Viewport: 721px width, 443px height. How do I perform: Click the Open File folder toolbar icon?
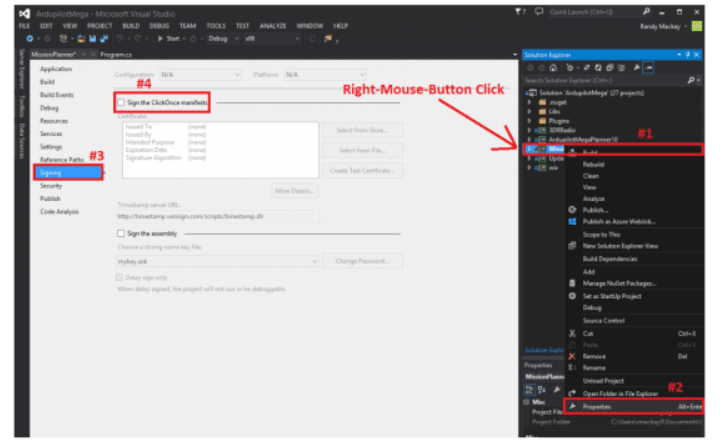pyautogui.click(x=81, y=39)
